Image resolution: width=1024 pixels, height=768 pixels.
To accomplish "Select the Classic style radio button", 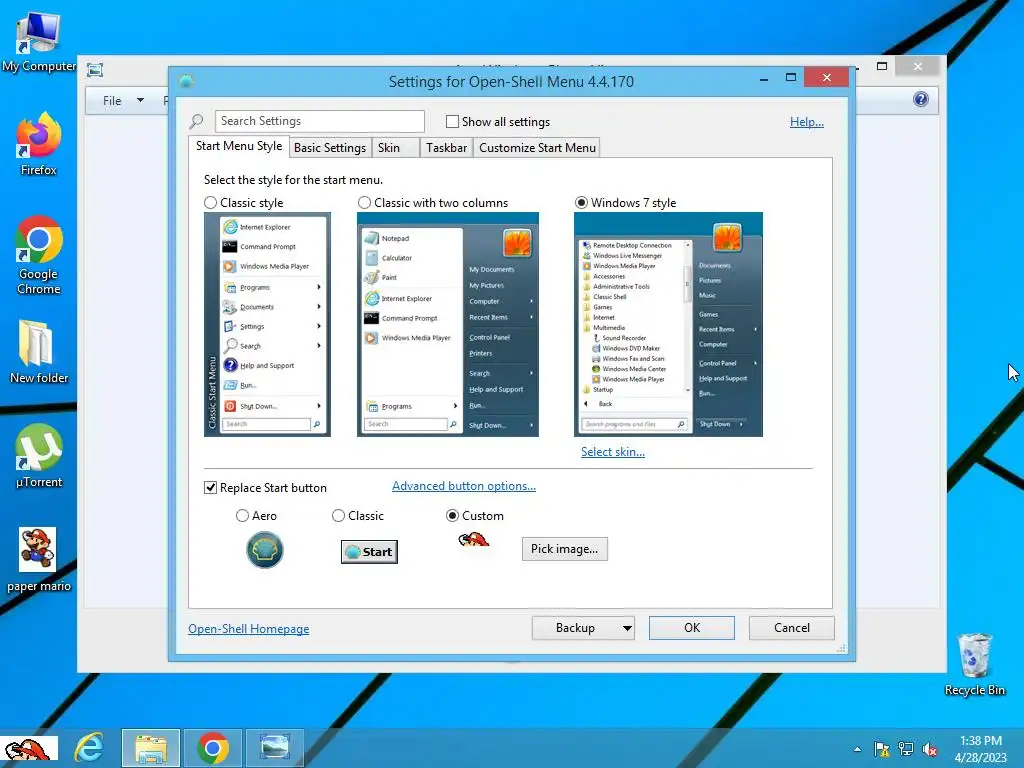I will (210, 202).
